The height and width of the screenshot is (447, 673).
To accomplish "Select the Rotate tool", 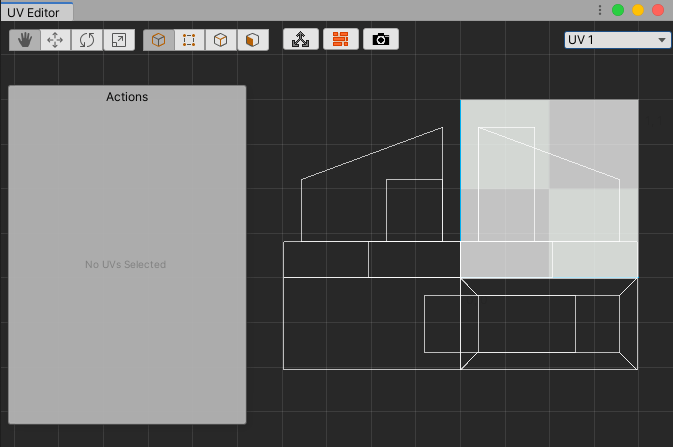I will pos(87,40).
